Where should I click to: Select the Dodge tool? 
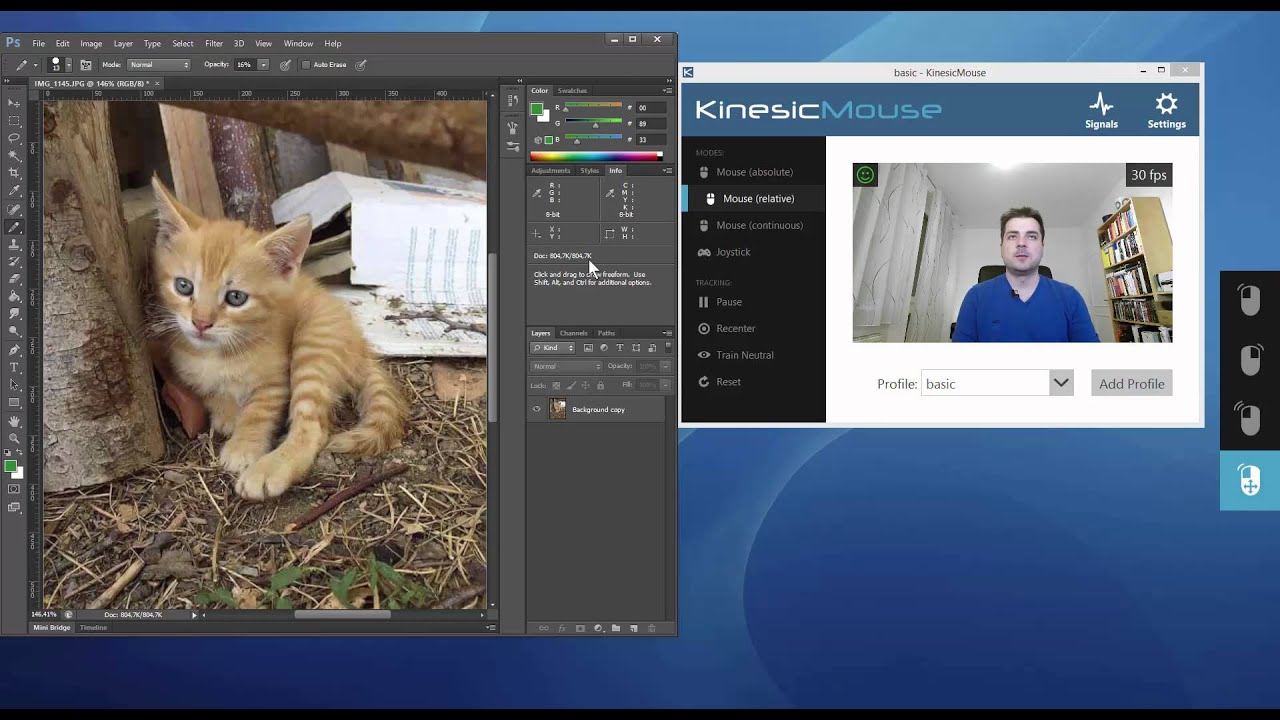click(x=14, y=331)
